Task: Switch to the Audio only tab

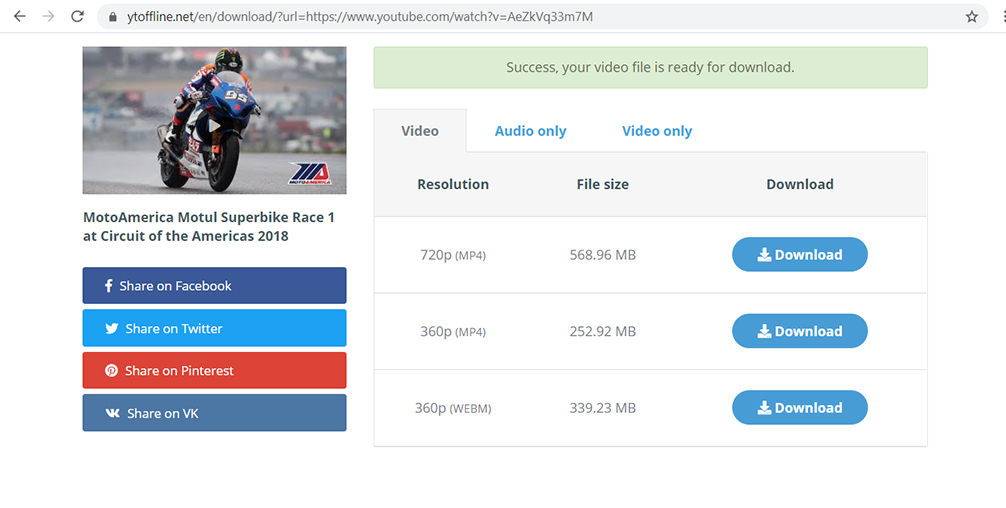Action: pos(531,131)
